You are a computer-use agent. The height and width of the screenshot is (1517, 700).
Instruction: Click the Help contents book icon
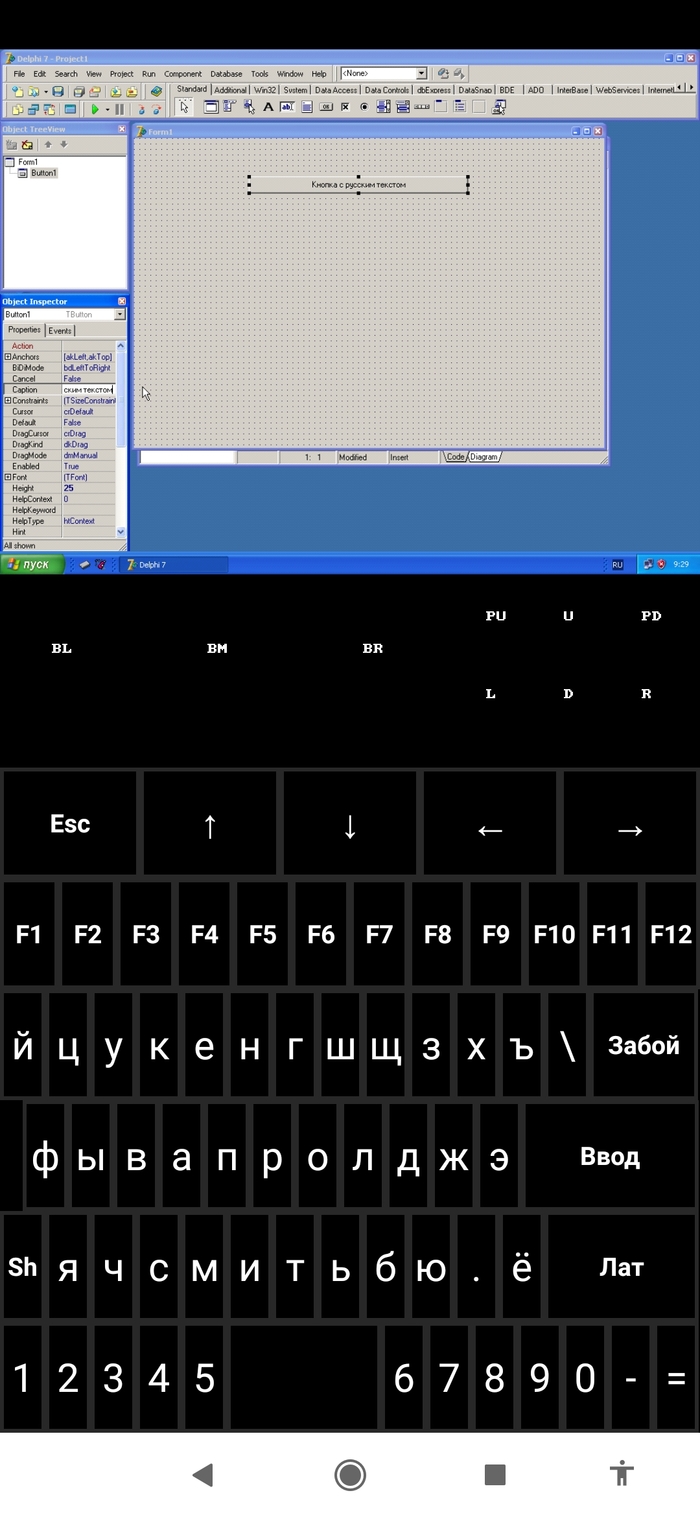pyautogui.click(x=157, y=91)
